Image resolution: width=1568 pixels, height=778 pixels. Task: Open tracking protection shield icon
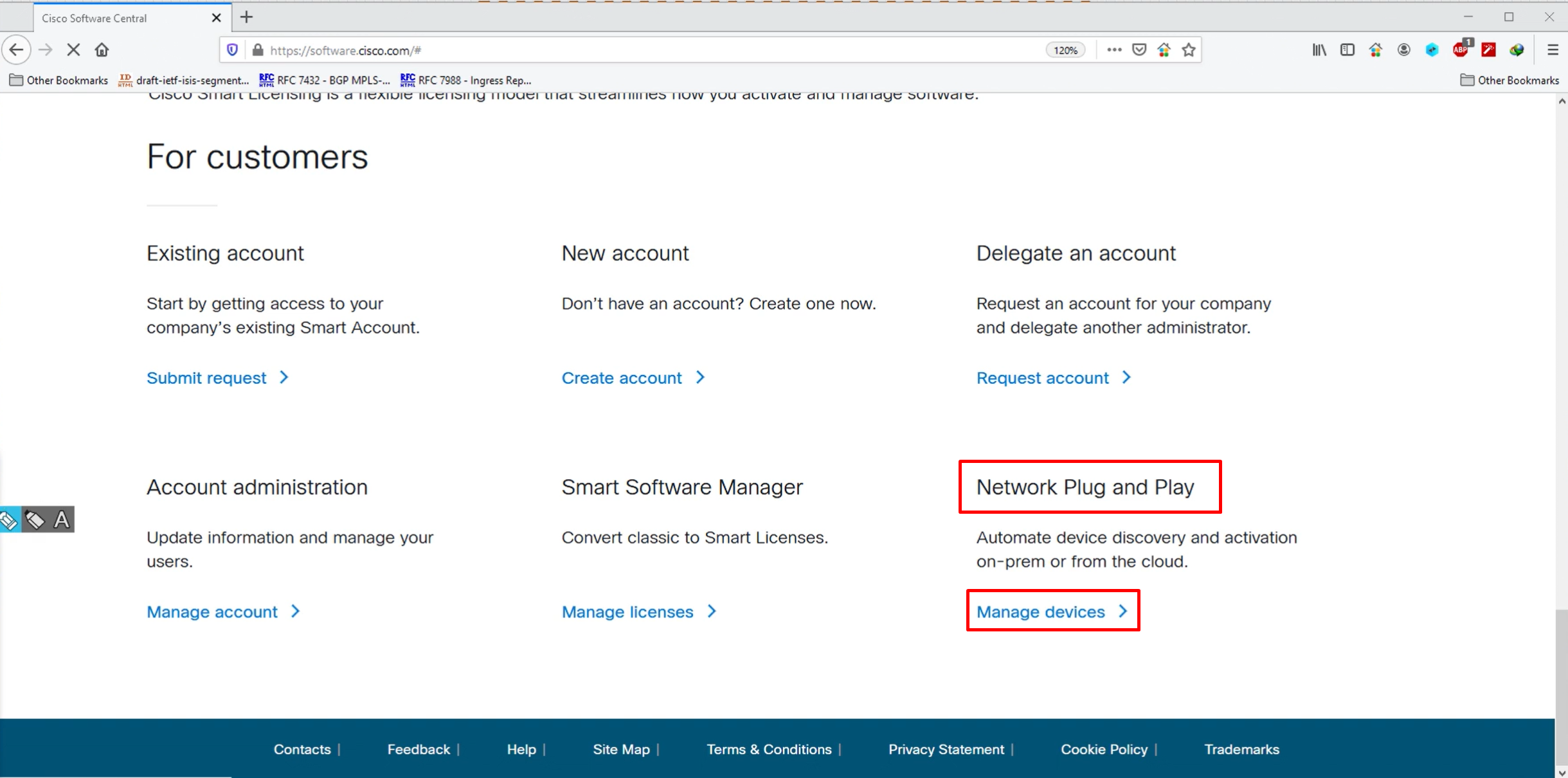(x=233, y=50)
